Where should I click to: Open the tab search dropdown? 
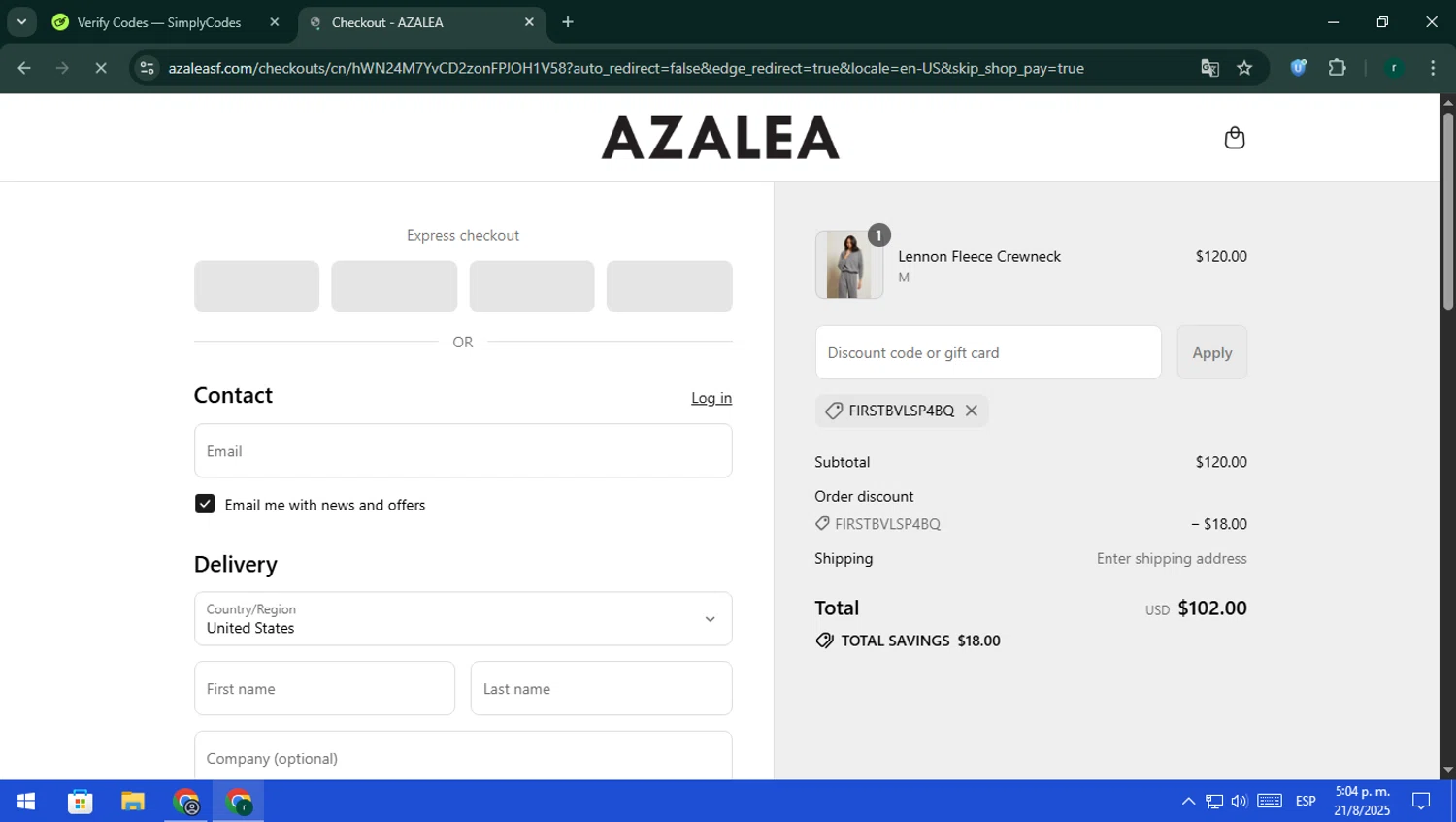pyautogui.click(x=21, y=22)
